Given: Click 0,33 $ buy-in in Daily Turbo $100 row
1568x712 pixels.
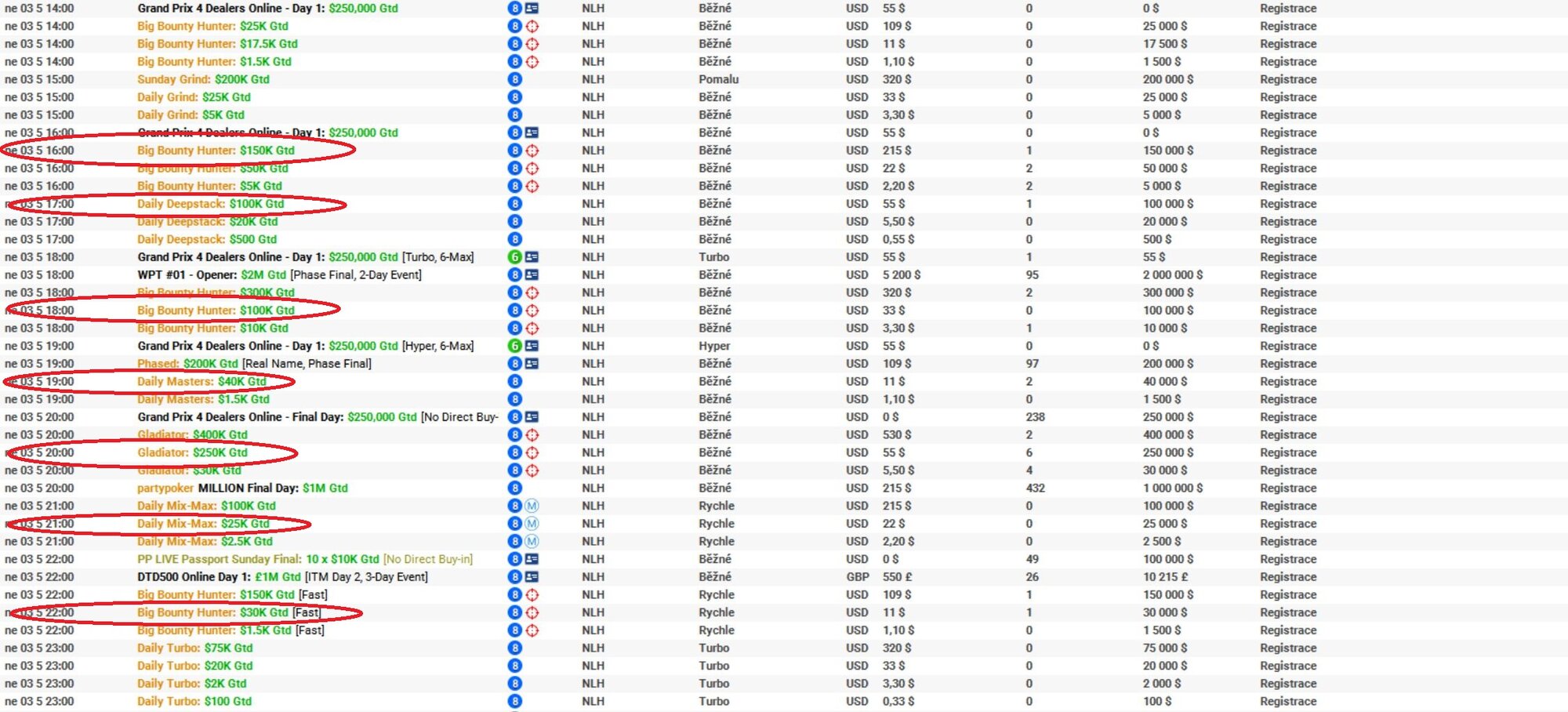Looking at the screenshot, I should [x=898, y=701].
